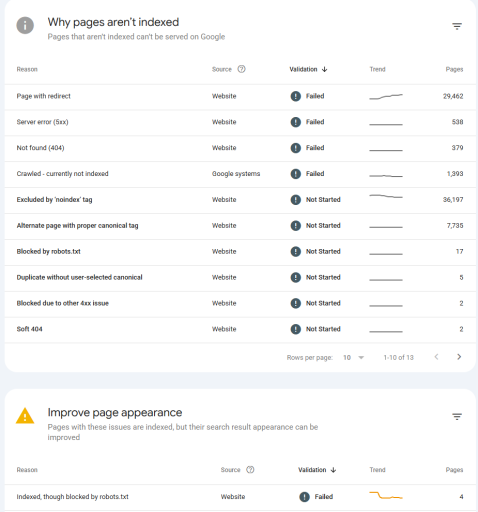Click the yellow warning triangle icon
Viewport: 478px width, 512px height.
25,416
